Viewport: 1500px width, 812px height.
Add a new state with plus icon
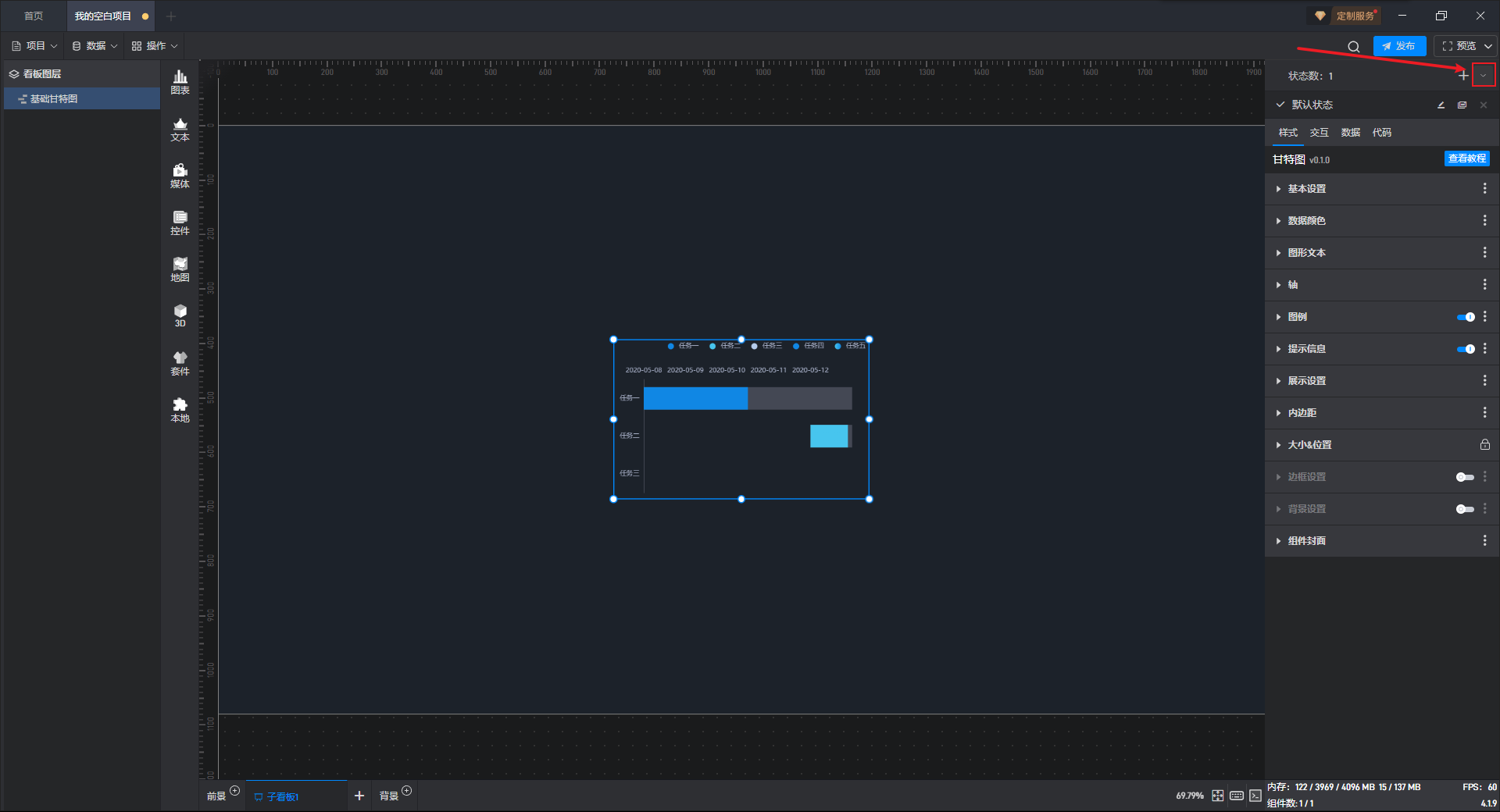tap(1463, 75)
